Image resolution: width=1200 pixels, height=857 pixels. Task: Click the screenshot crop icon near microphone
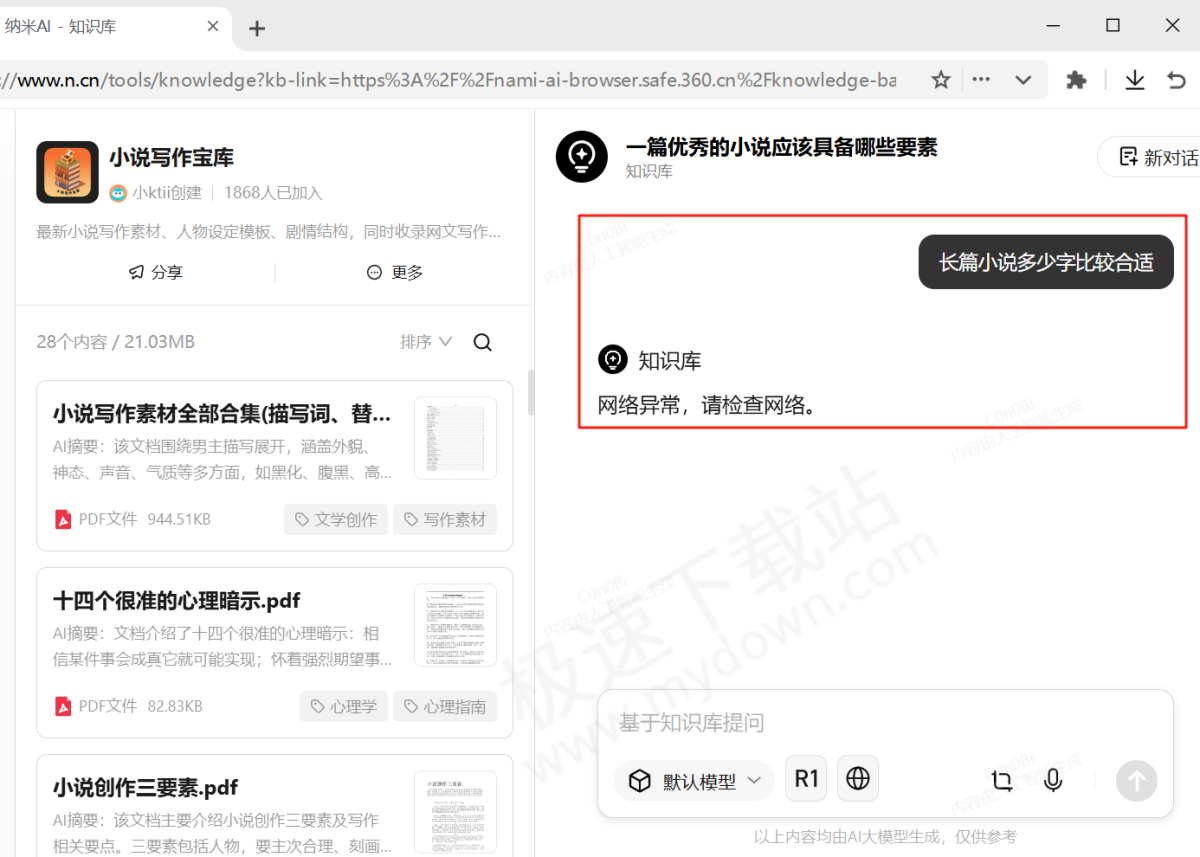(1001, 781)
